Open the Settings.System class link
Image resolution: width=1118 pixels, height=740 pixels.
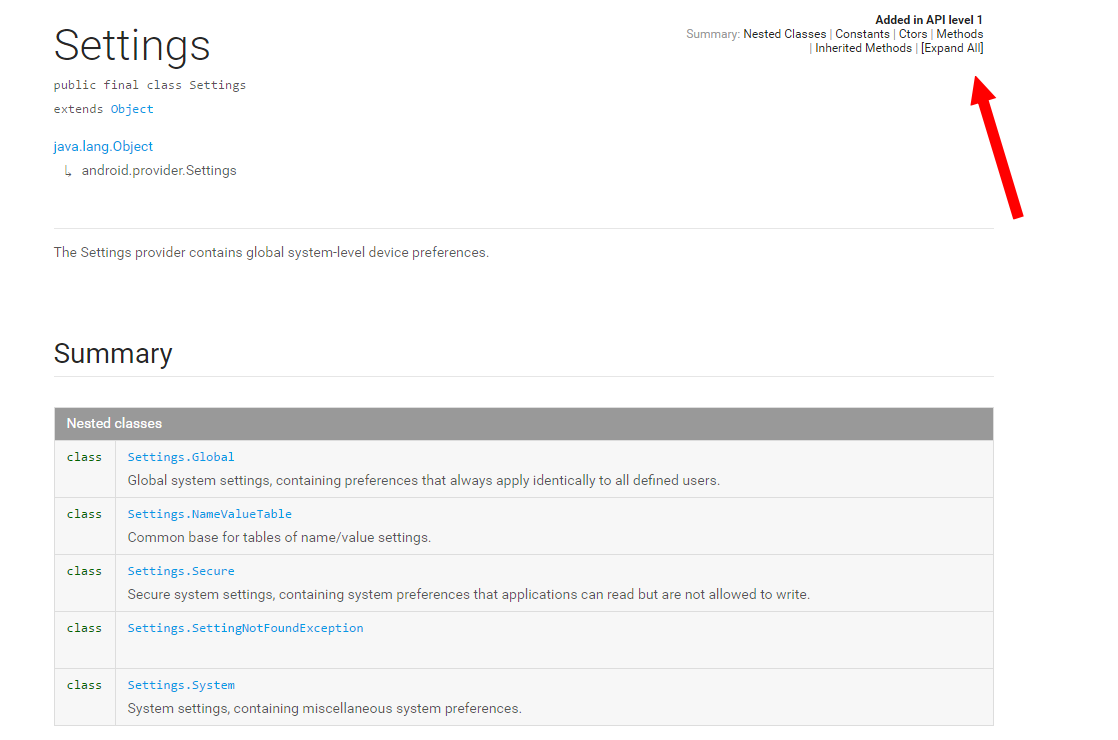(x=181, y=685)
